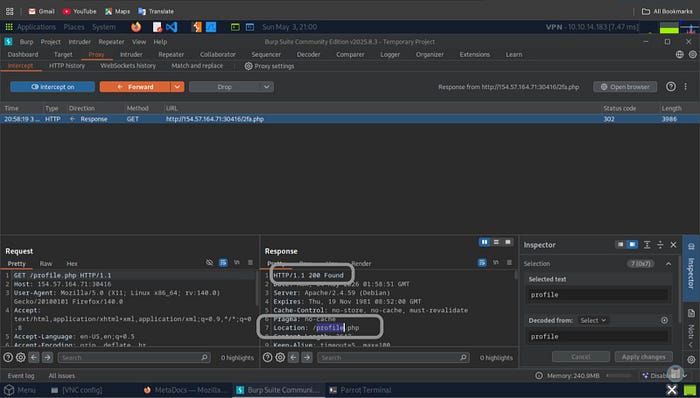Screen dimensions: 700x398
Task: Launch Firefox from the system panel
Action: pyautogui.click(x=136, y=27)
